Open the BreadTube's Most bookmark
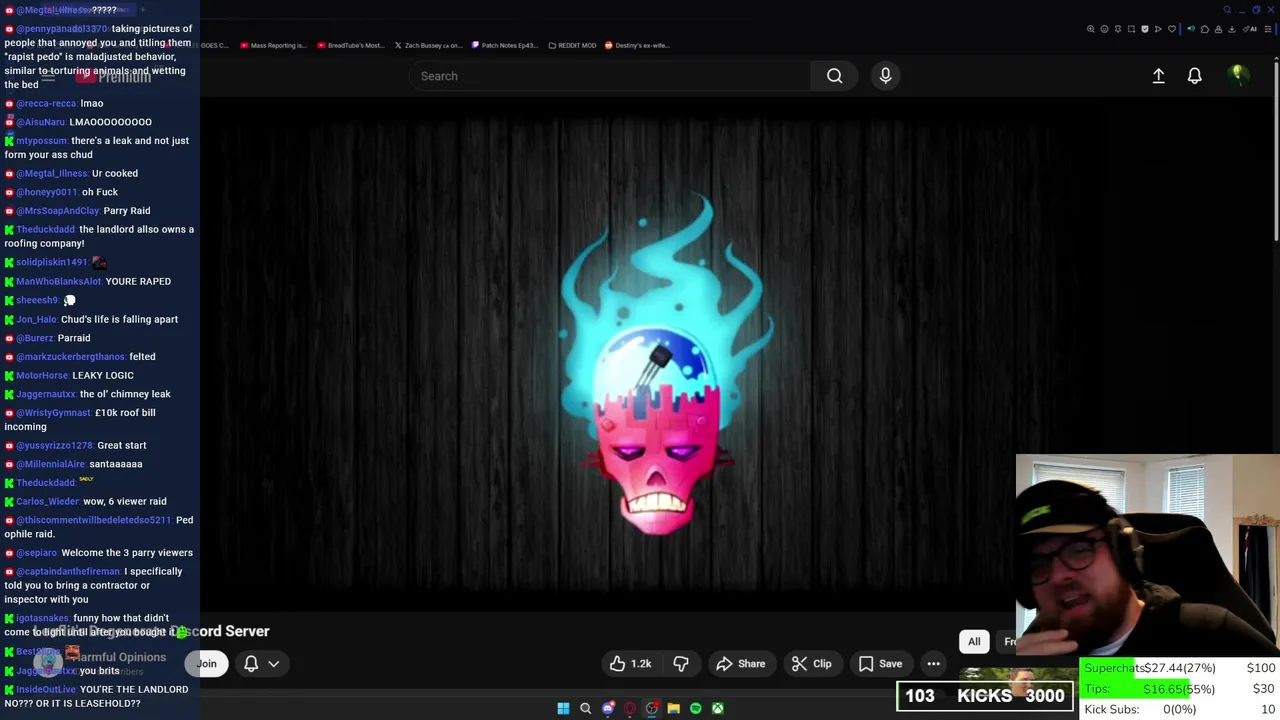 (350, 45)
